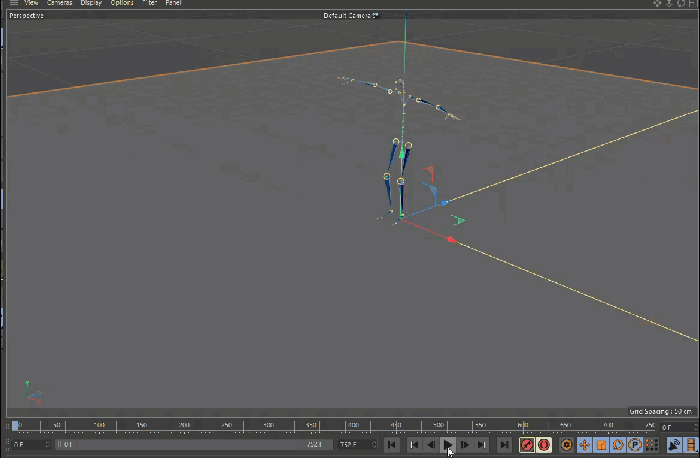Step to the next frame
The width and height of the screenshot is (700, 458).
click(x=466, y=445)
